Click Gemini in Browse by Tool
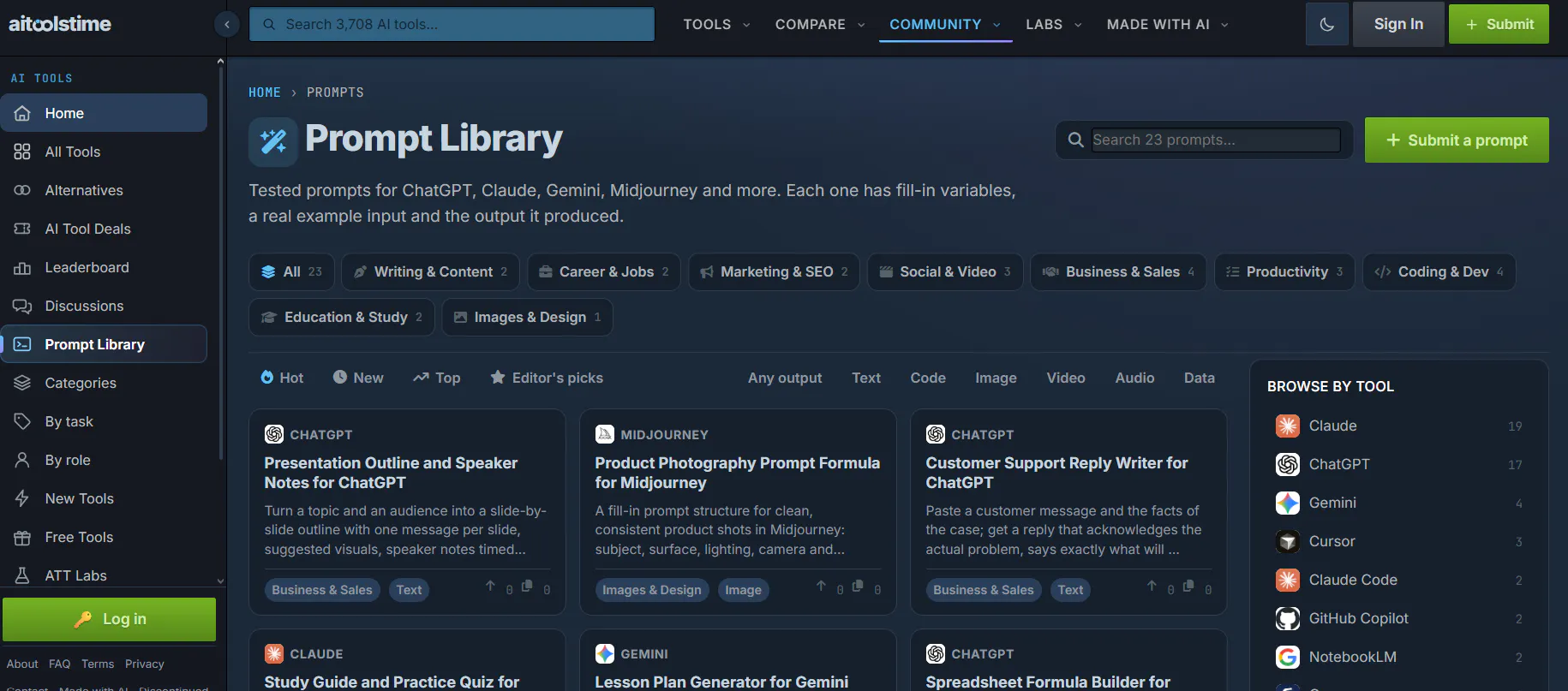The height and width of the screenshot is (691, 1568). 1399,503
